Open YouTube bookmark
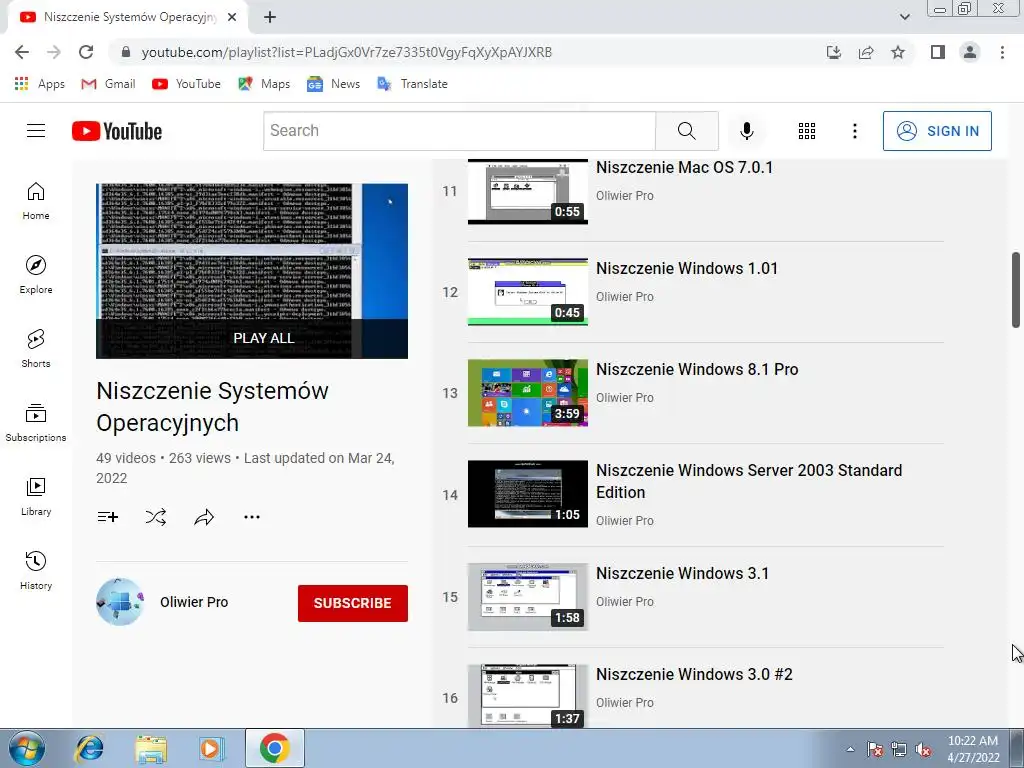The image size is (1024, 768). pos(186,84)
